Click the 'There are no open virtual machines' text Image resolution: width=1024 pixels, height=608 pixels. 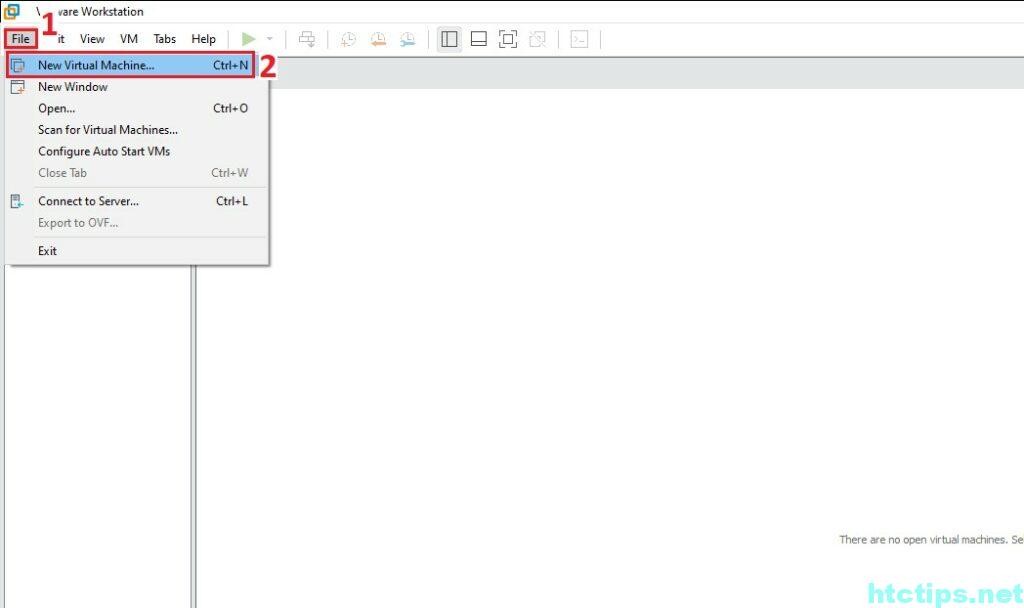pyautogui.click(x=931, y=539)
